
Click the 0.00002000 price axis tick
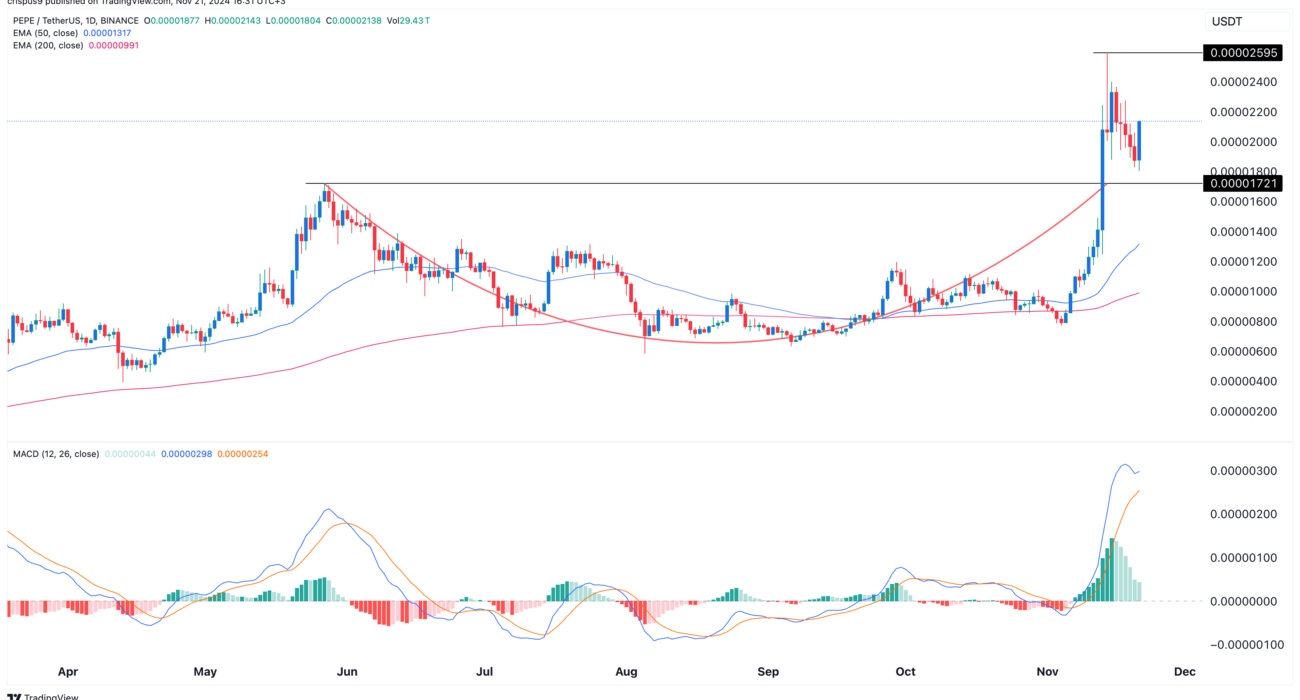pyautogui.click(x=1242, y=142)
